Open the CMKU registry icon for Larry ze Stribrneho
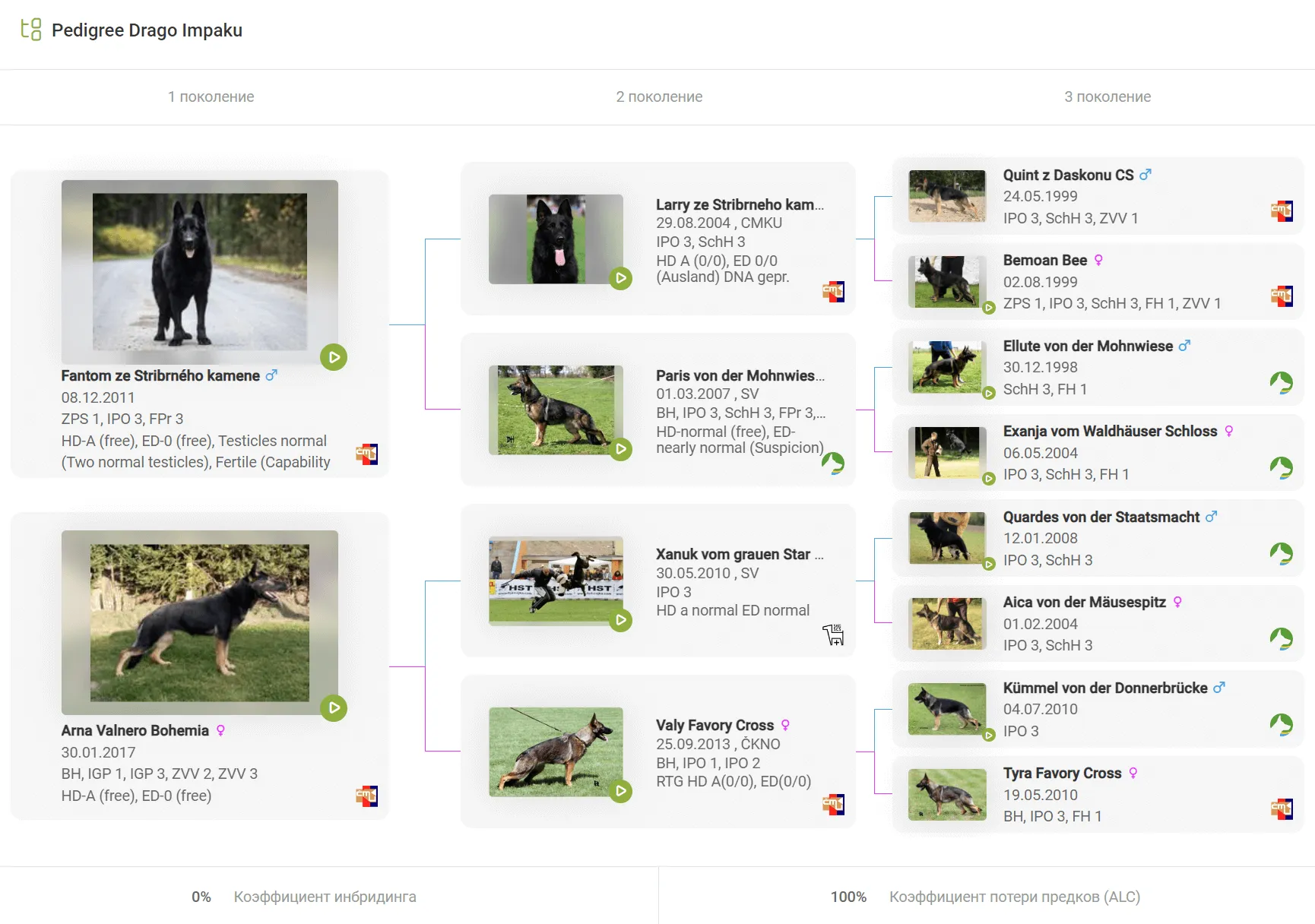 (x=833, y=292)
